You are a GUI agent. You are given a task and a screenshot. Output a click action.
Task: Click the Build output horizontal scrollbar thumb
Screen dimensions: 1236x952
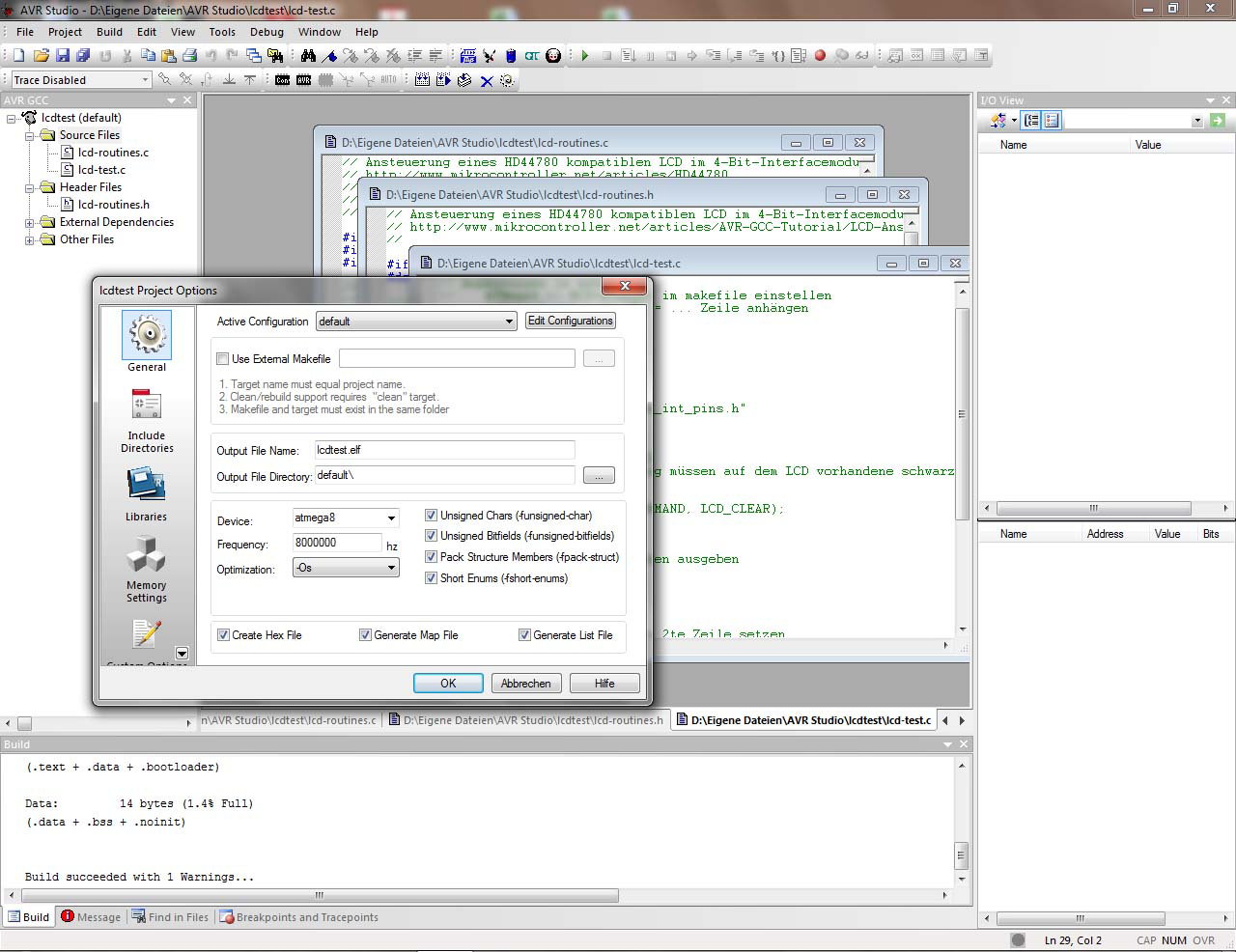(x=321, y=896)
